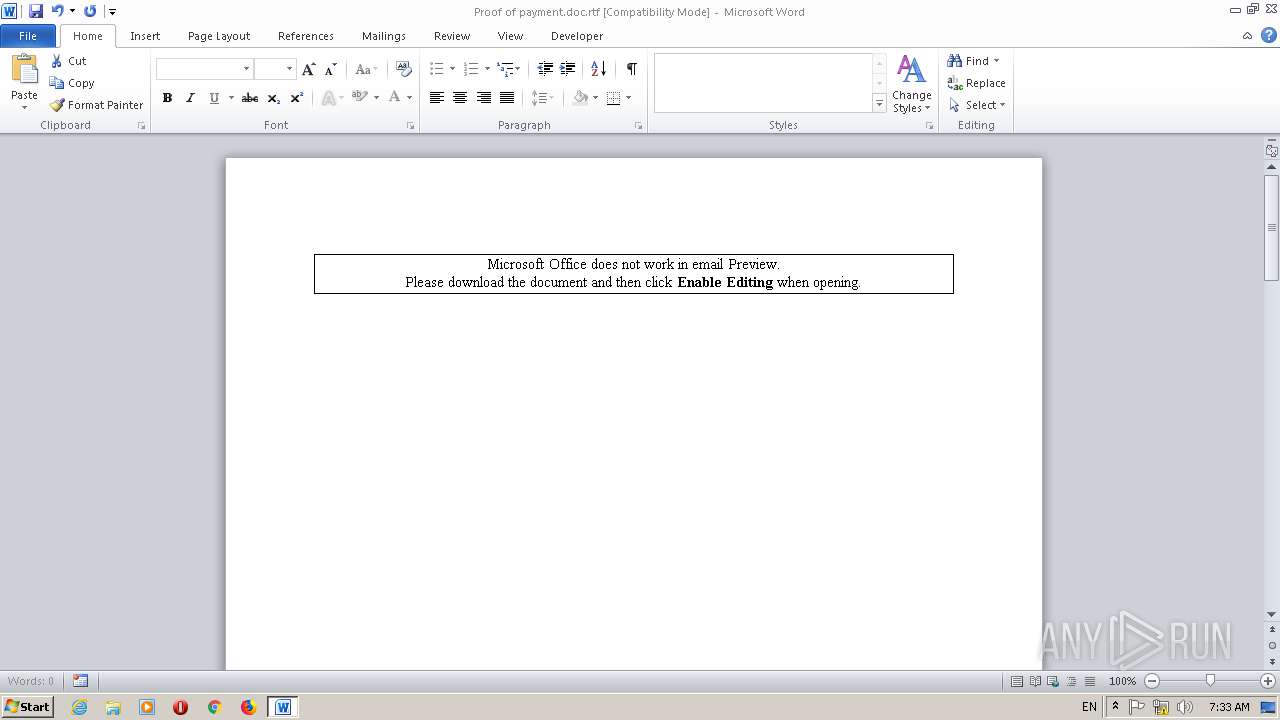
Task: Justify paragraph text
Action: click(507, 98)
